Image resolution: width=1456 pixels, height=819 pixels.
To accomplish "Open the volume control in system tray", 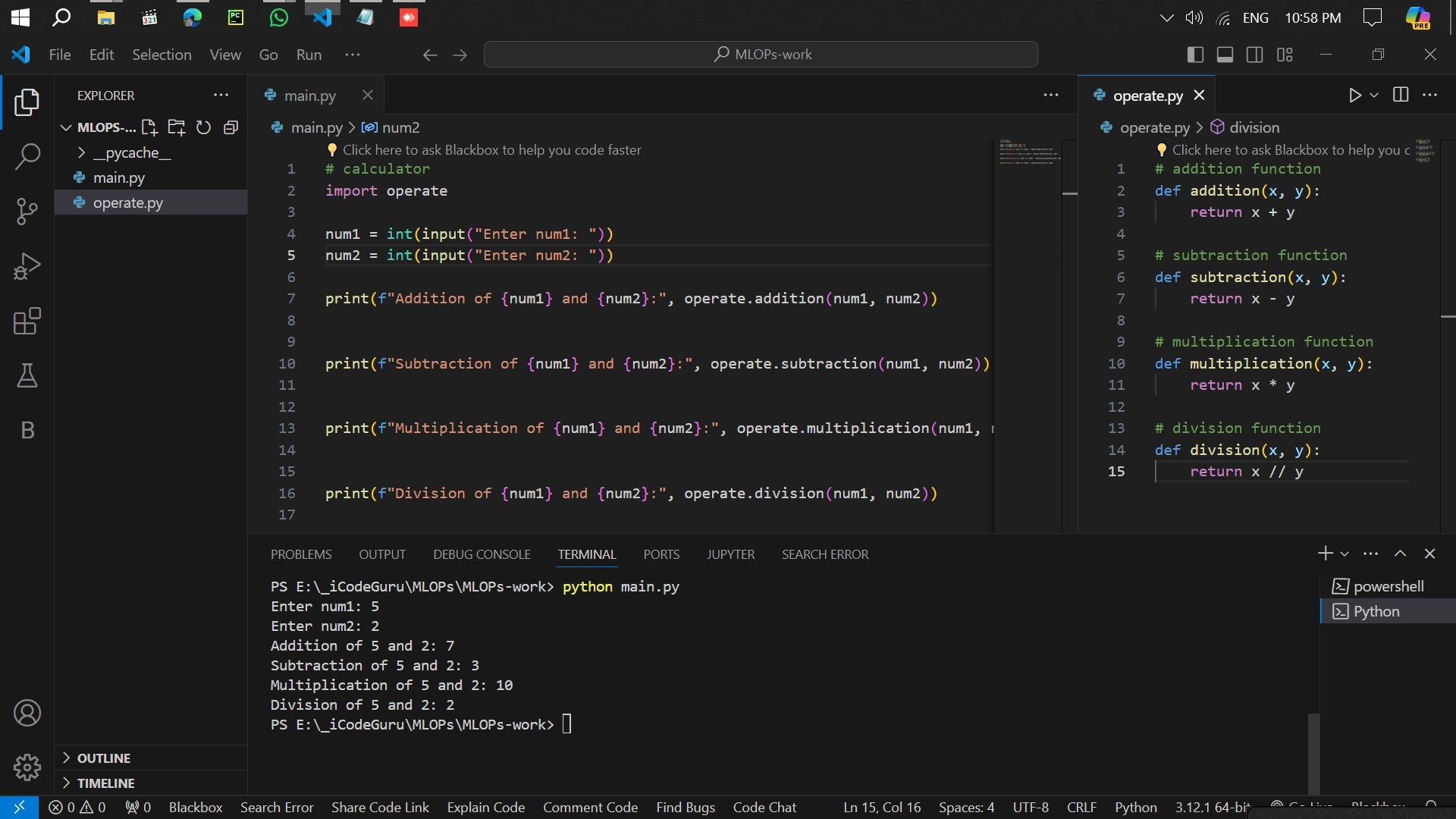I will click(x=1194, y=17).
